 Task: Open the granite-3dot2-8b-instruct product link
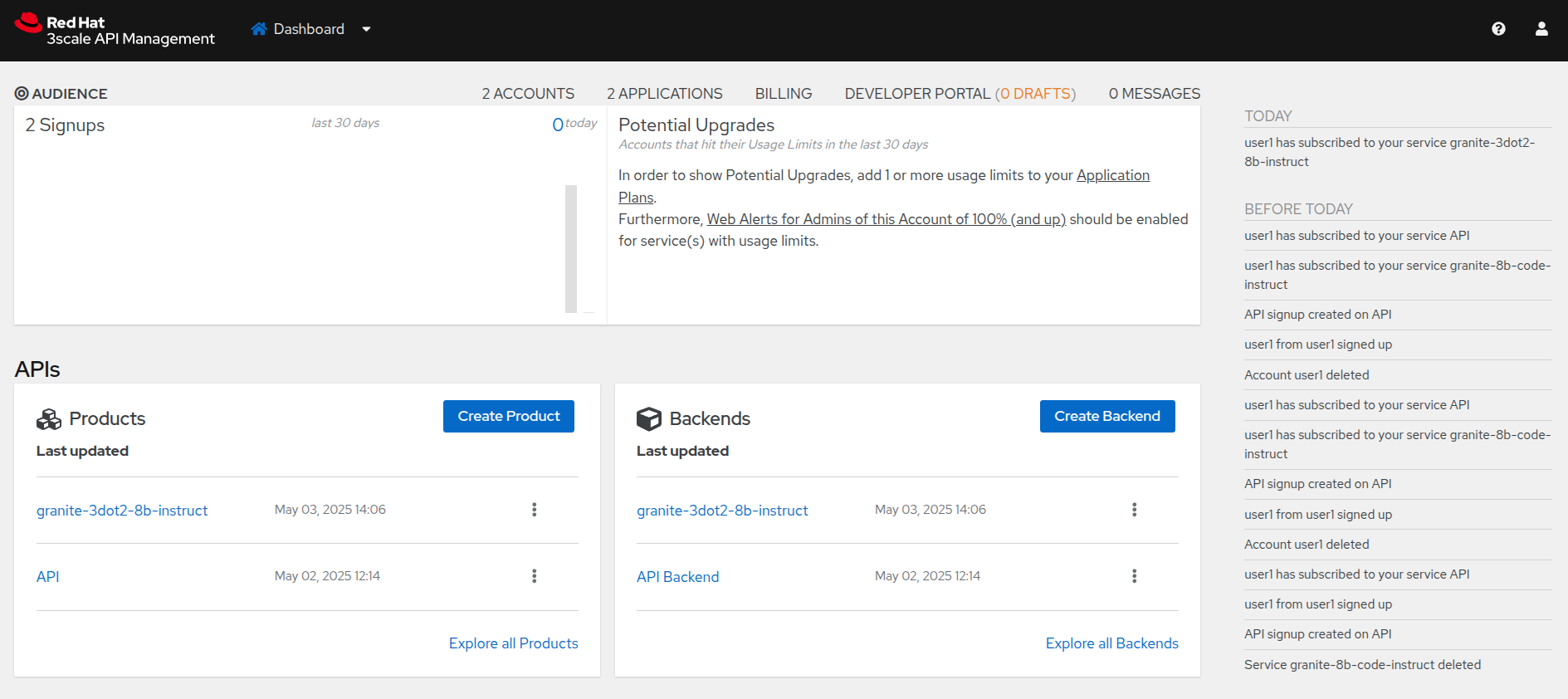[x=122, y=511]
